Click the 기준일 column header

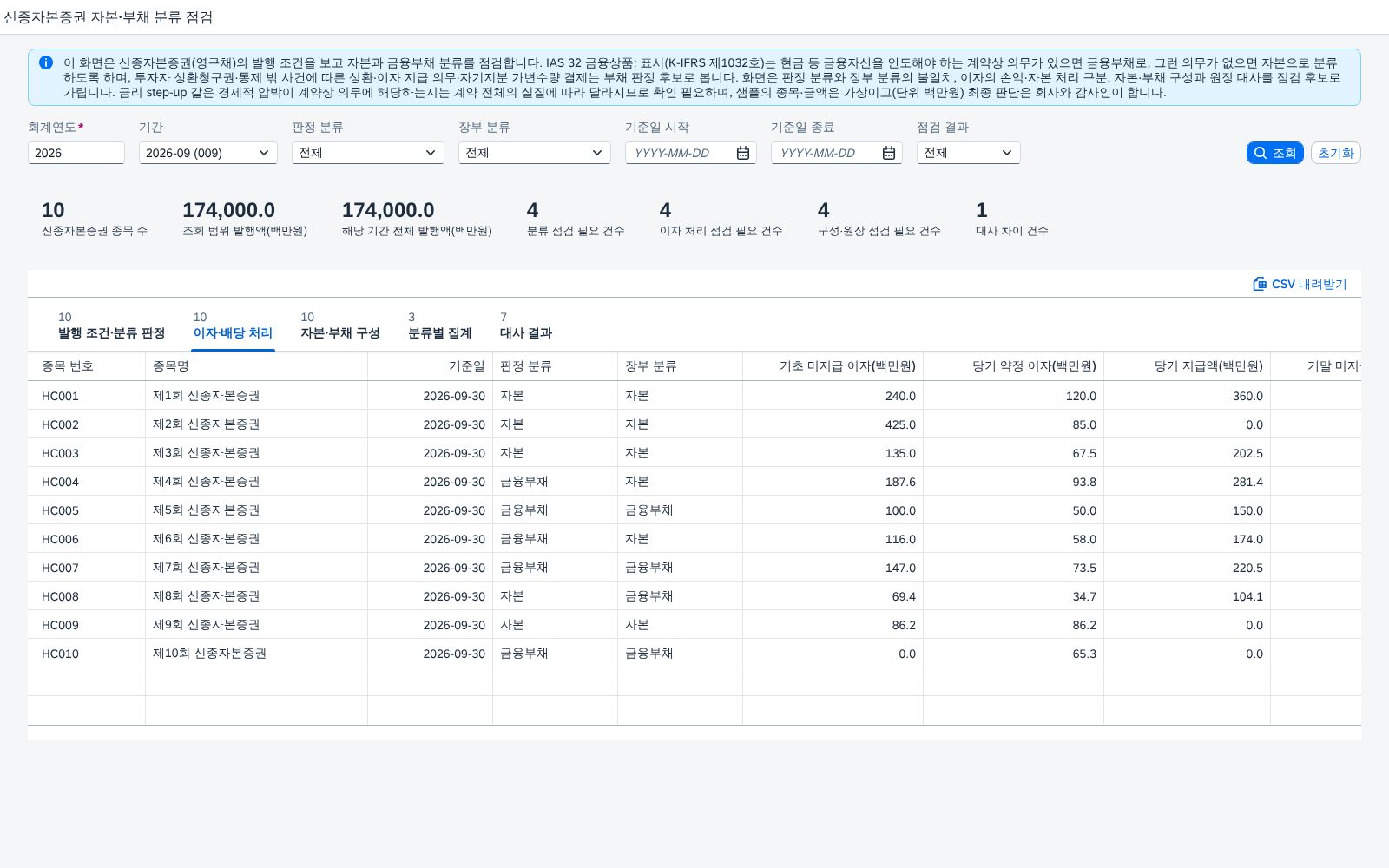click(431, 366)
